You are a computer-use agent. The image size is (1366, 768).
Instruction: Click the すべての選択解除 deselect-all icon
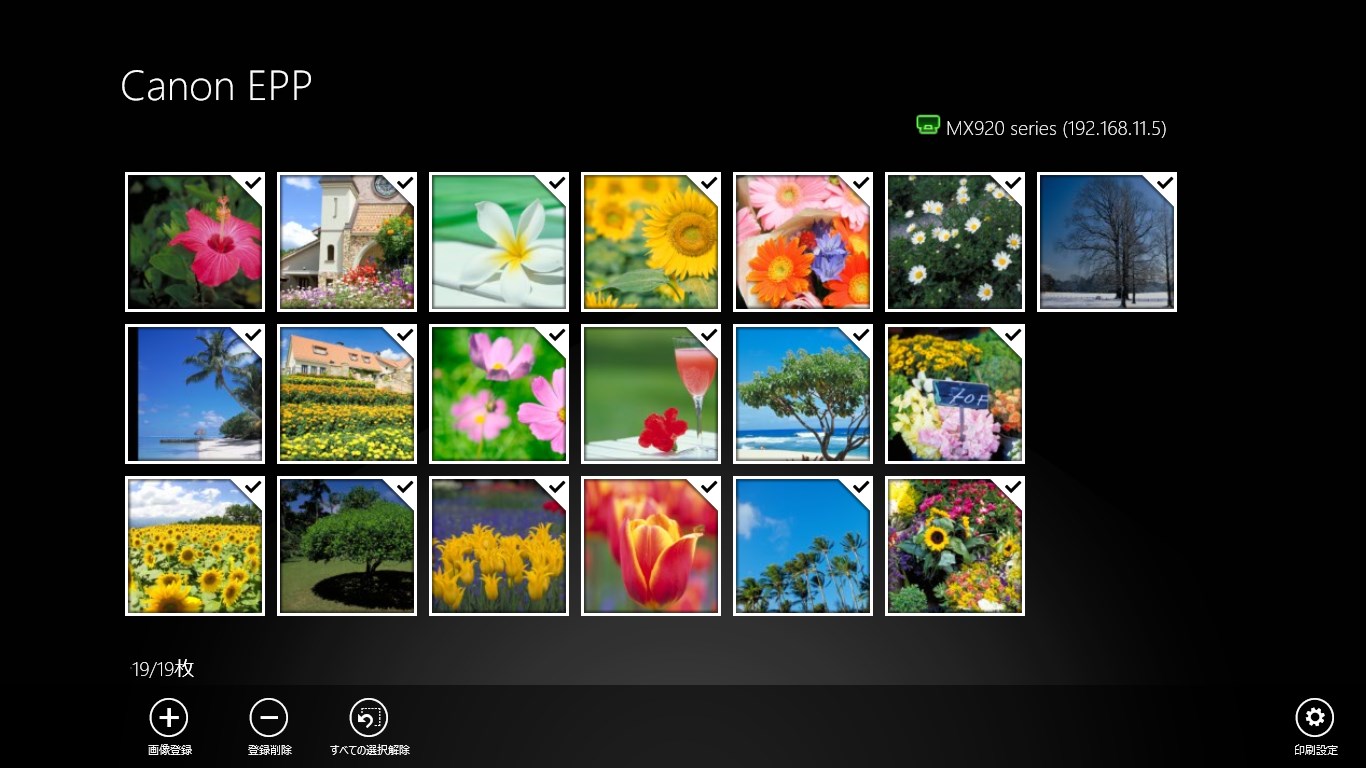369,717
